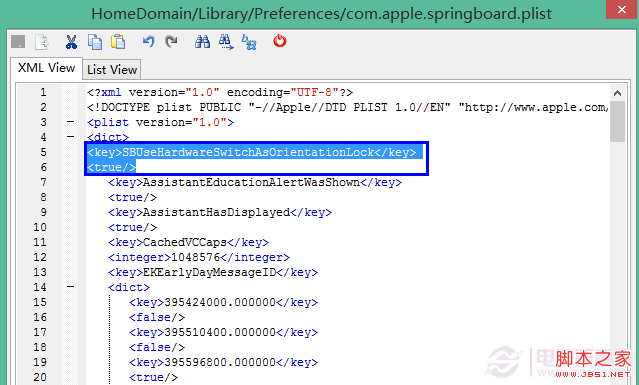Click the true value on line 6
639x385 pixels.
112,167
